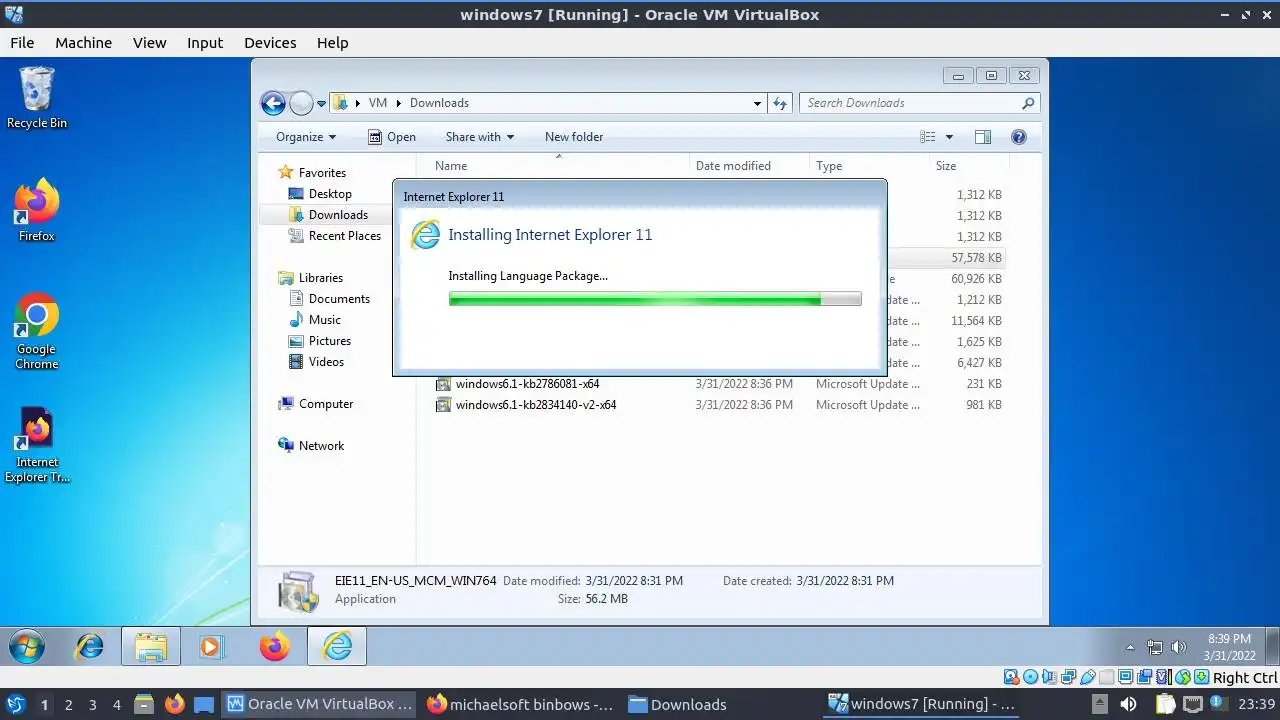Select Desktop under Favorites
The image size is (1280, 720).
[320, 194]
